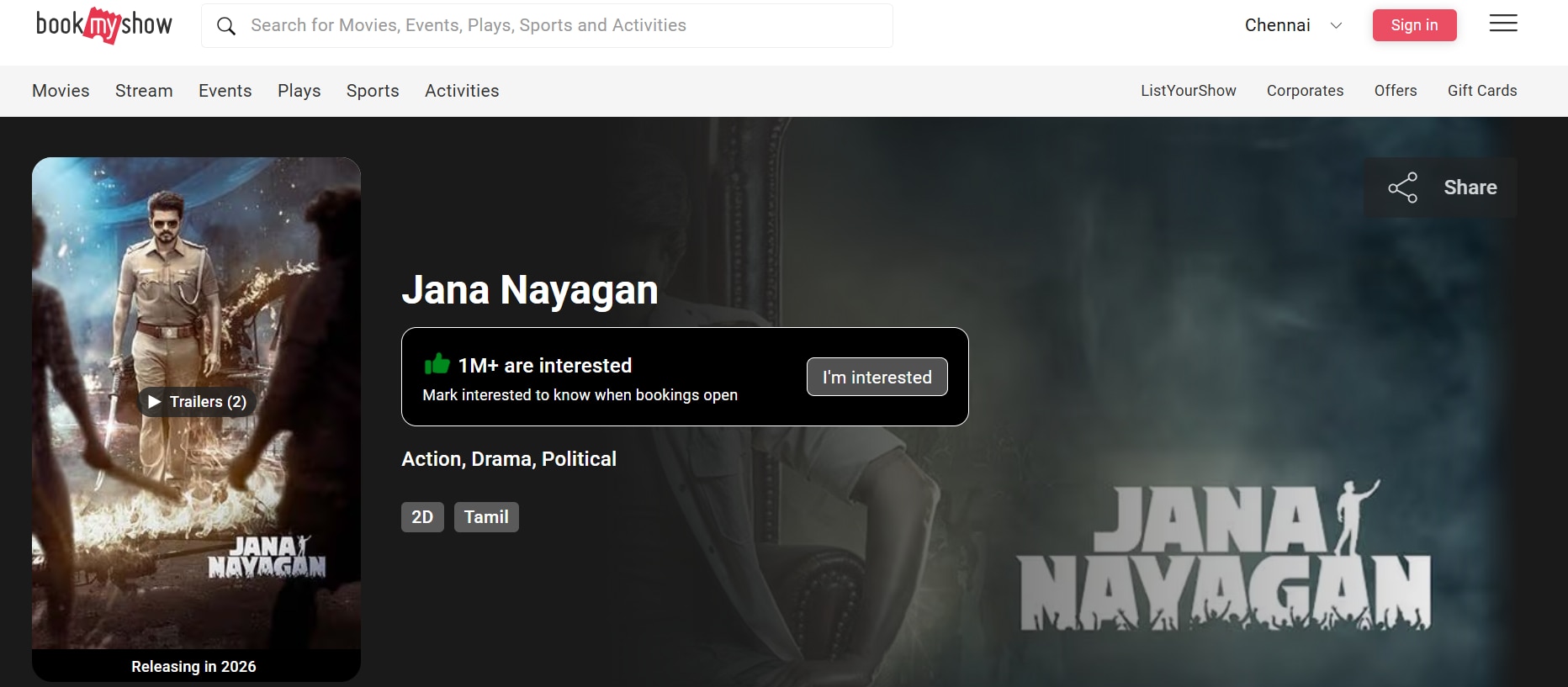1568x687 pixels.
Task: Click the share icon
Action: point(1402,188)
